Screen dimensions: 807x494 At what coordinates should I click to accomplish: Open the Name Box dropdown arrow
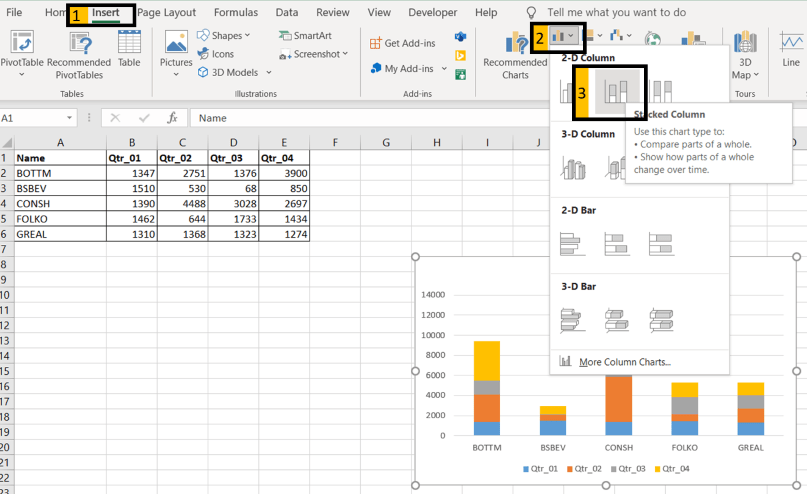click(x=69, y=118)
